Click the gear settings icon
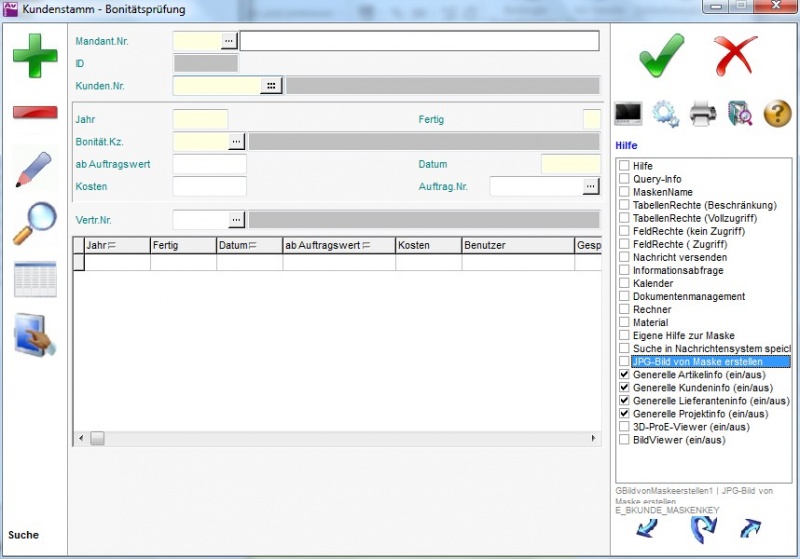The height and width of the screenshot is (559, 800). coord(666,114)
